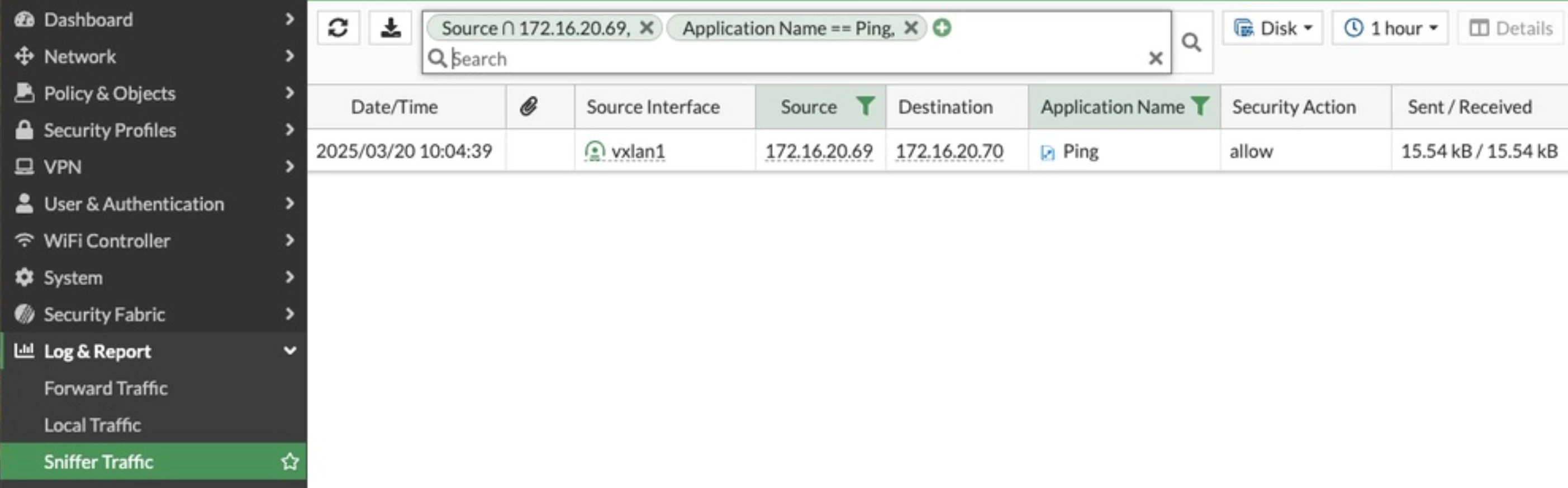Click the Log & Report chart icon
This screenshot has width=1568, height=488.
point(25,351)
